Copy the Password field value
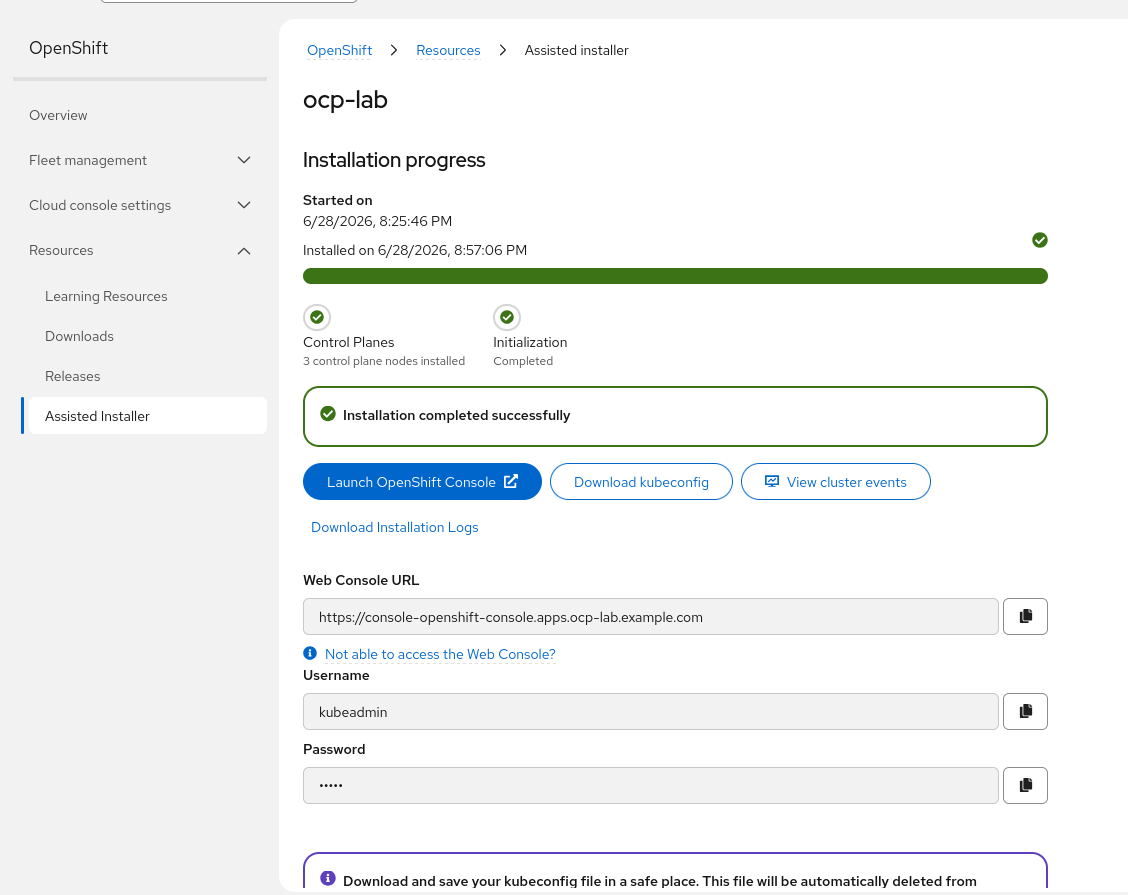 coord(1025,785)
